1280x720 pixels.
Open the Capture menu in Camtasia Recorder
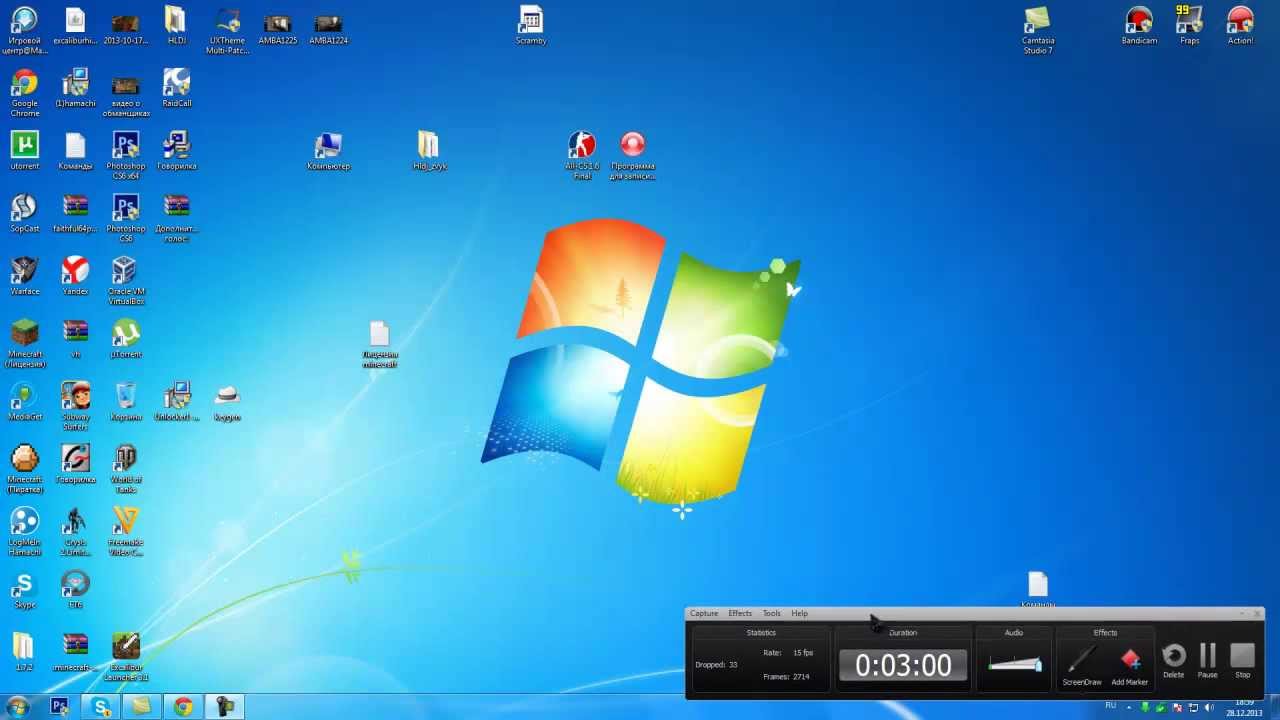click(704, 613)
